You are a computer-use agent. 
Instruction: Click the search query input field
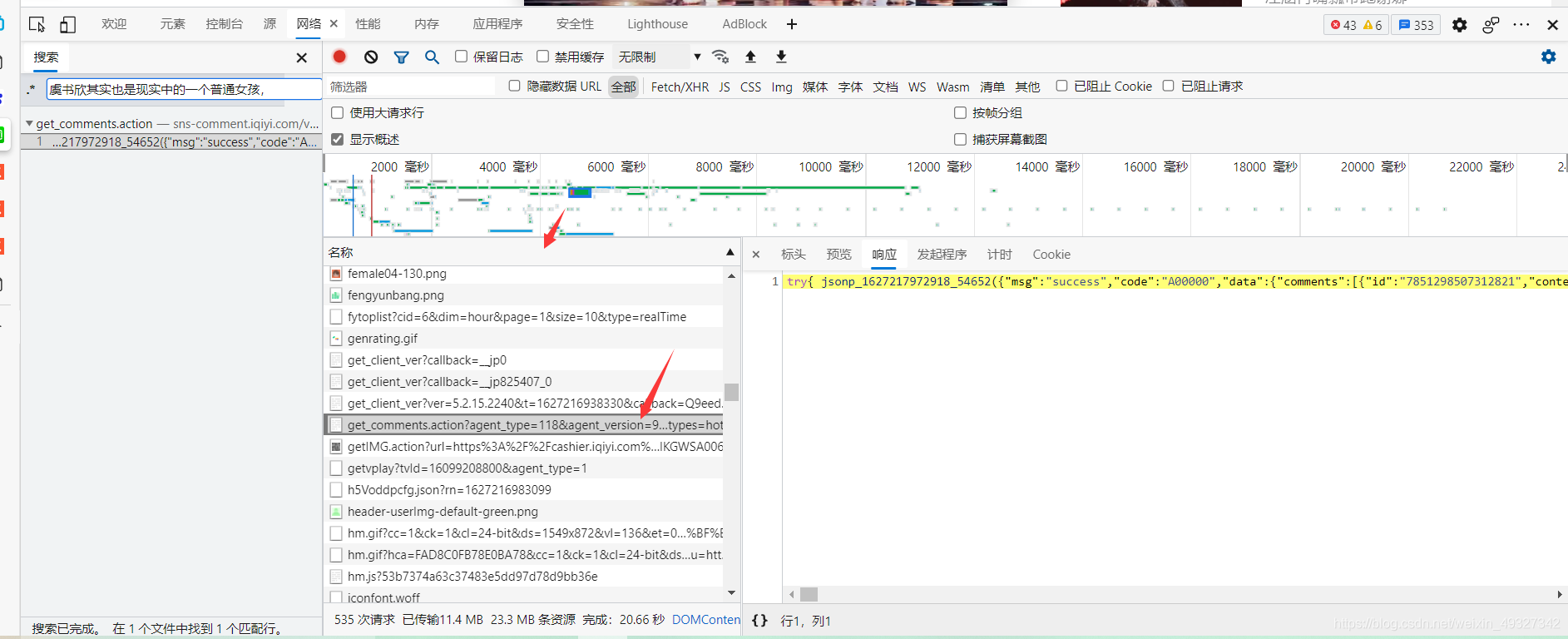pyautogui.click(x=183, y=89)
